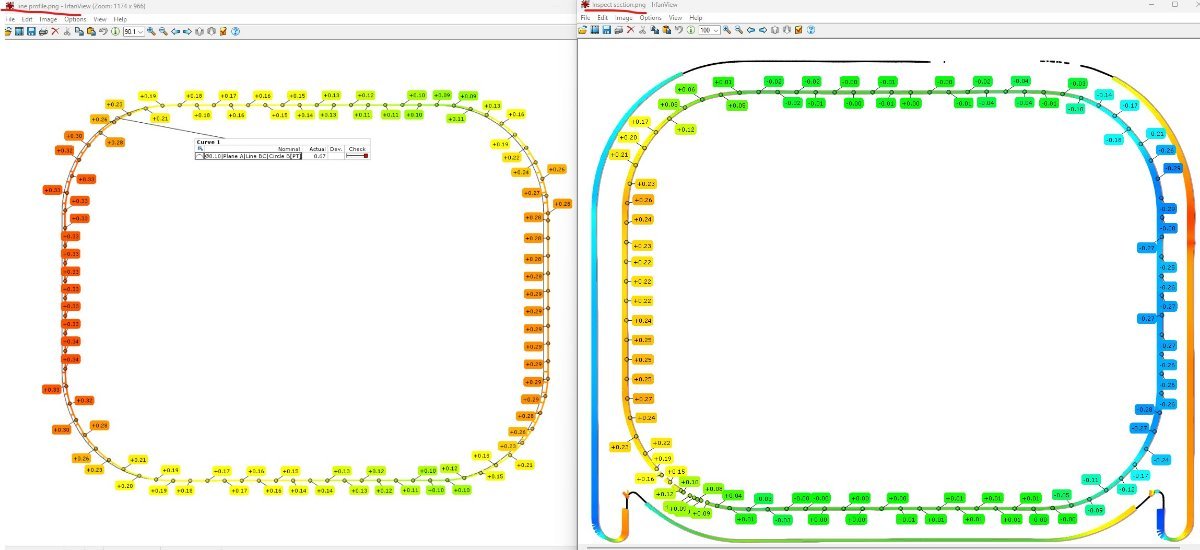Expand the 100 zoom dropdown in right window

point(717,31)
